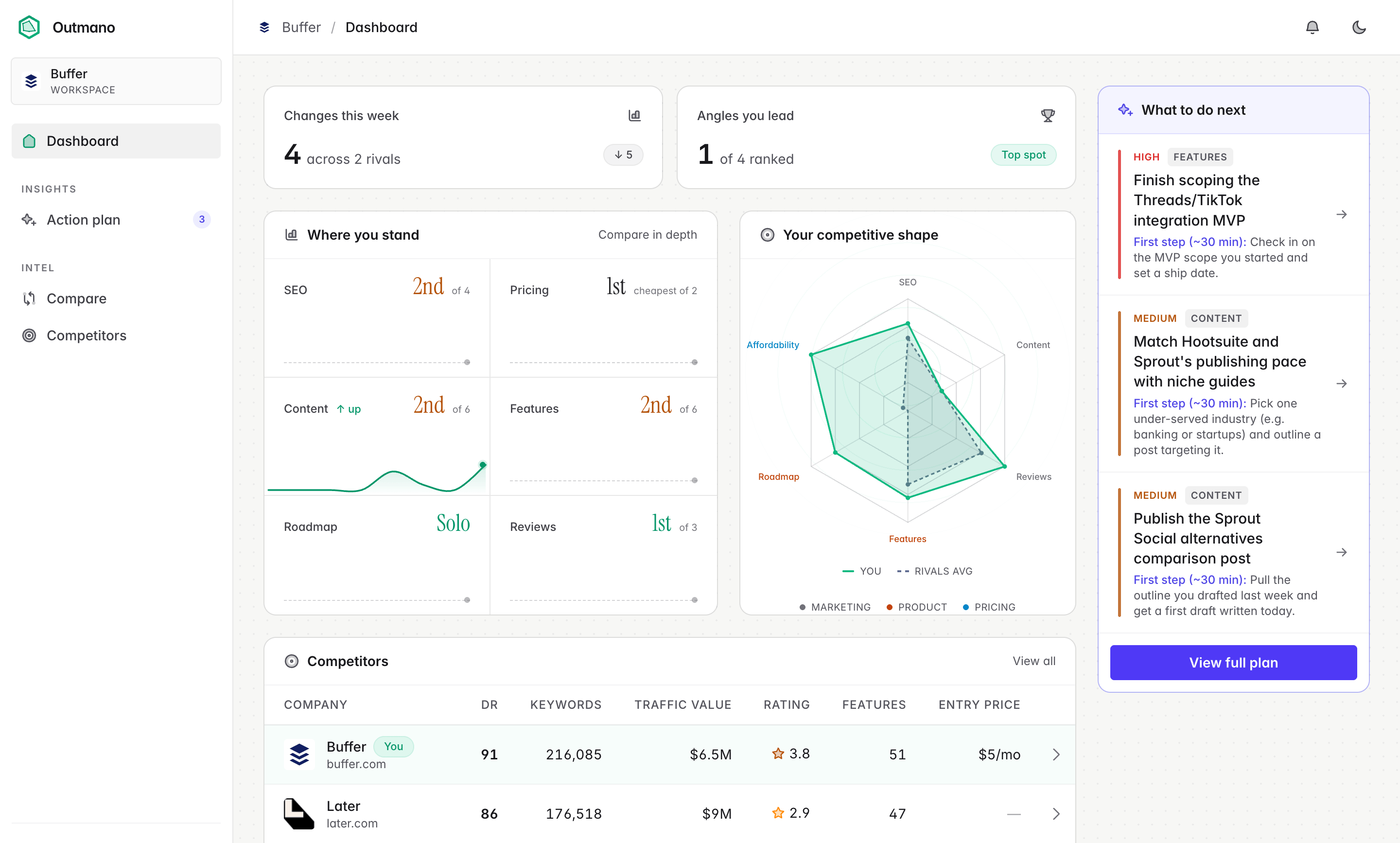Open Action plan in the sidebar
The height and width of the screenshot is (843, 1400).
(x=116, y=220)
